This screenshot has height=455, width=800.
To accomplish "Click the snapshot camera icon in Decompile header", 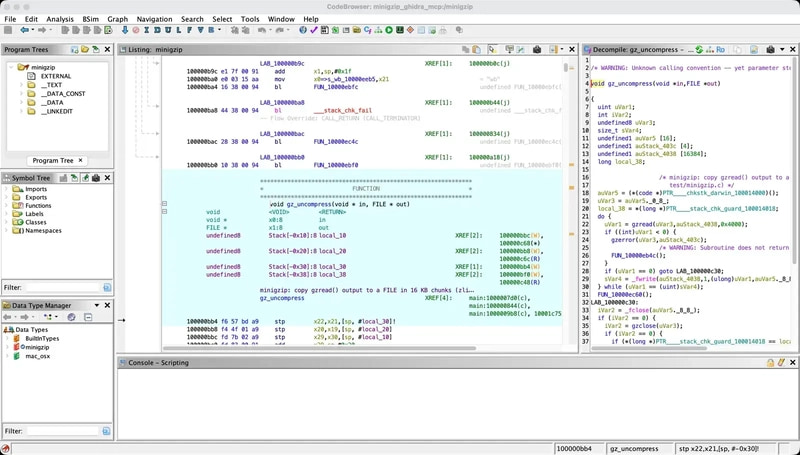I will click(x=770, y=49).
